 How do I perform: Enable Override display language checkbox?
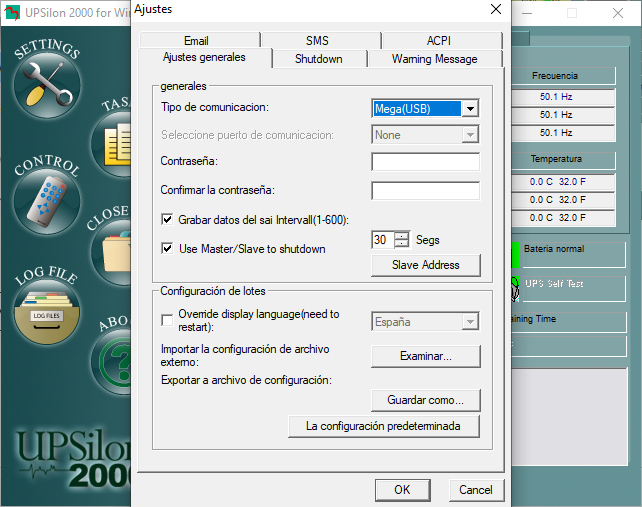[167, 320]
